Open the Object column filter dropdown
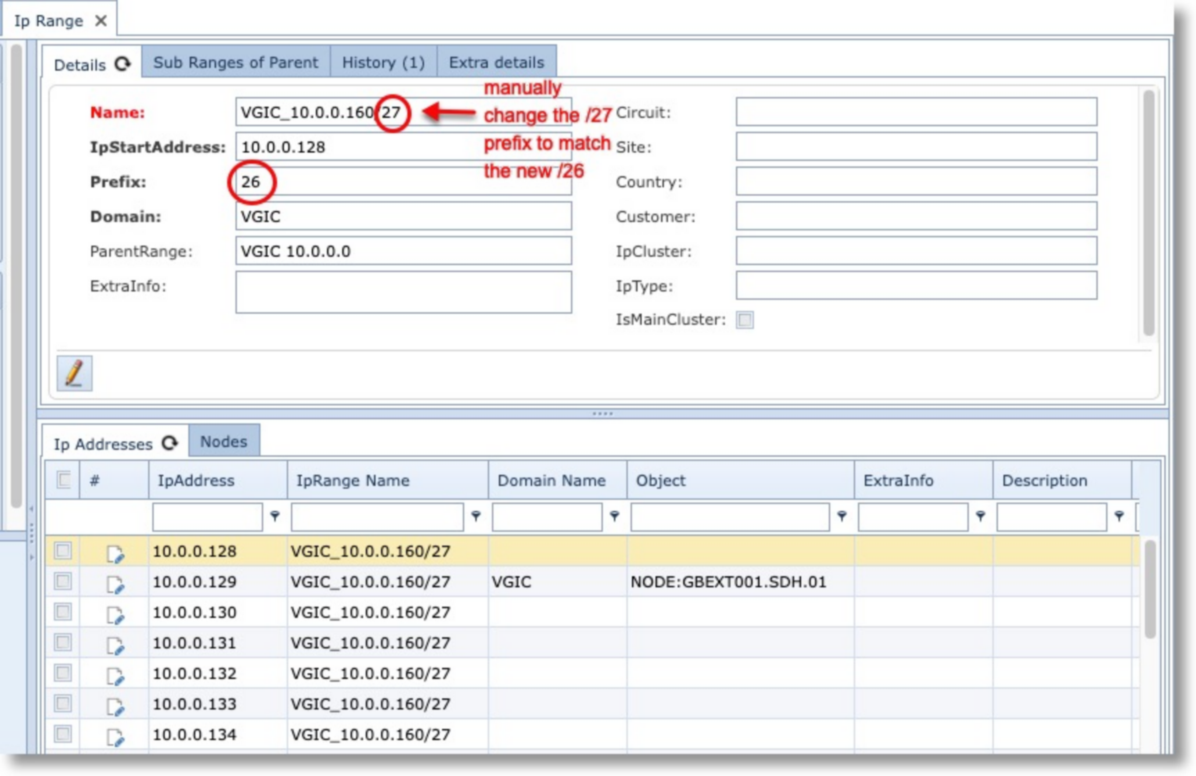 (x=842, y=517)
